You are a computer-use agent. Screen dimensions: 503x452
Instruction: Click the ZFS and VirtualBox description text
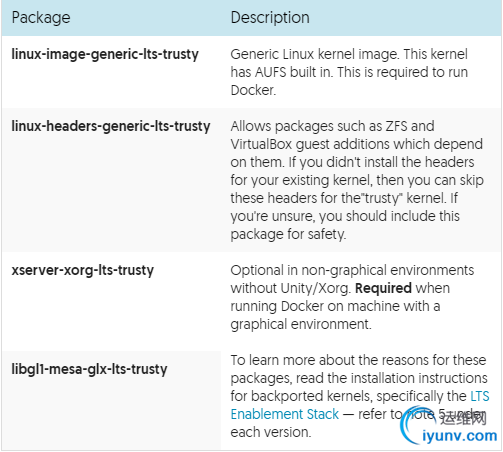(x=357, y=180)
